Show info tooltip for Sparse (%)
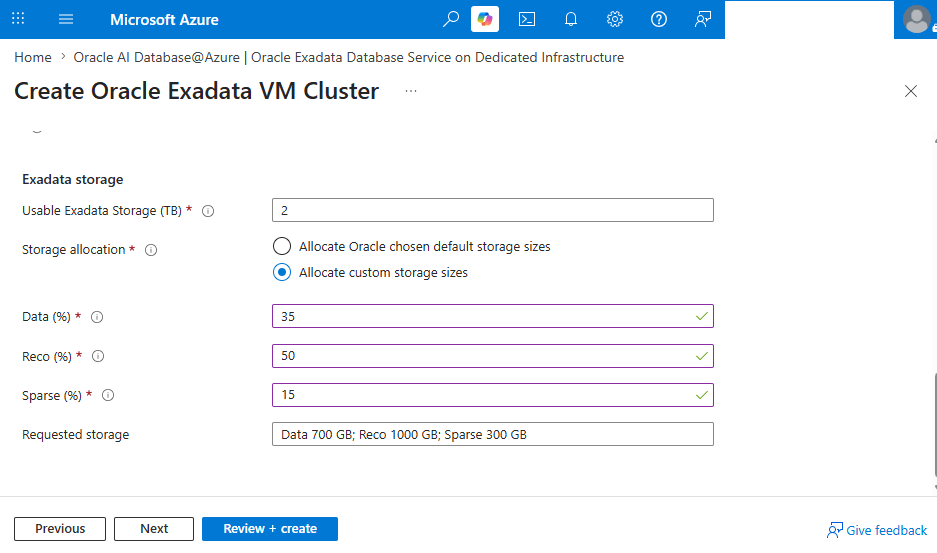 click(108, 395)
